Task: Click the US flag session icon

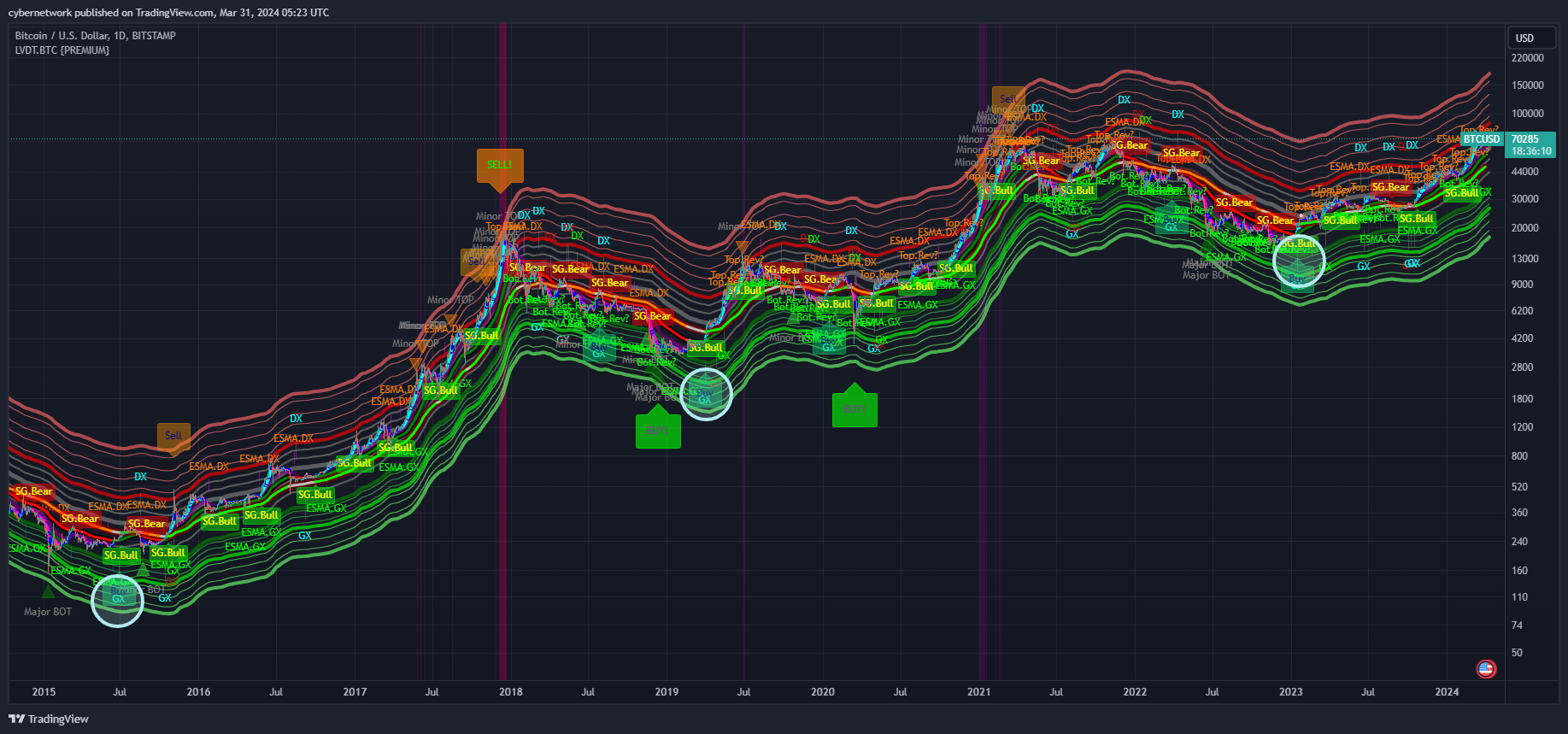Action: pos(1486,669)
